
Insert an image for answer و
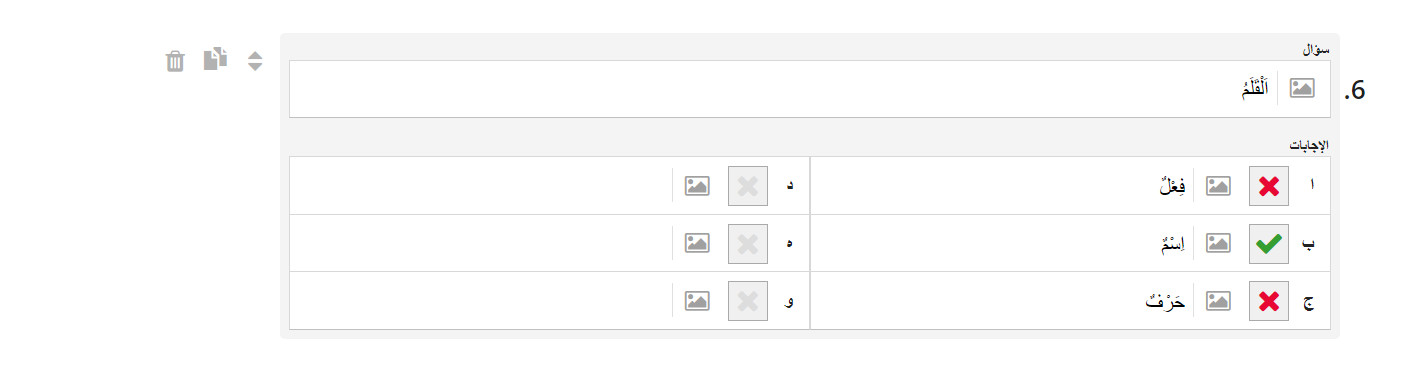tap(697, 300)
